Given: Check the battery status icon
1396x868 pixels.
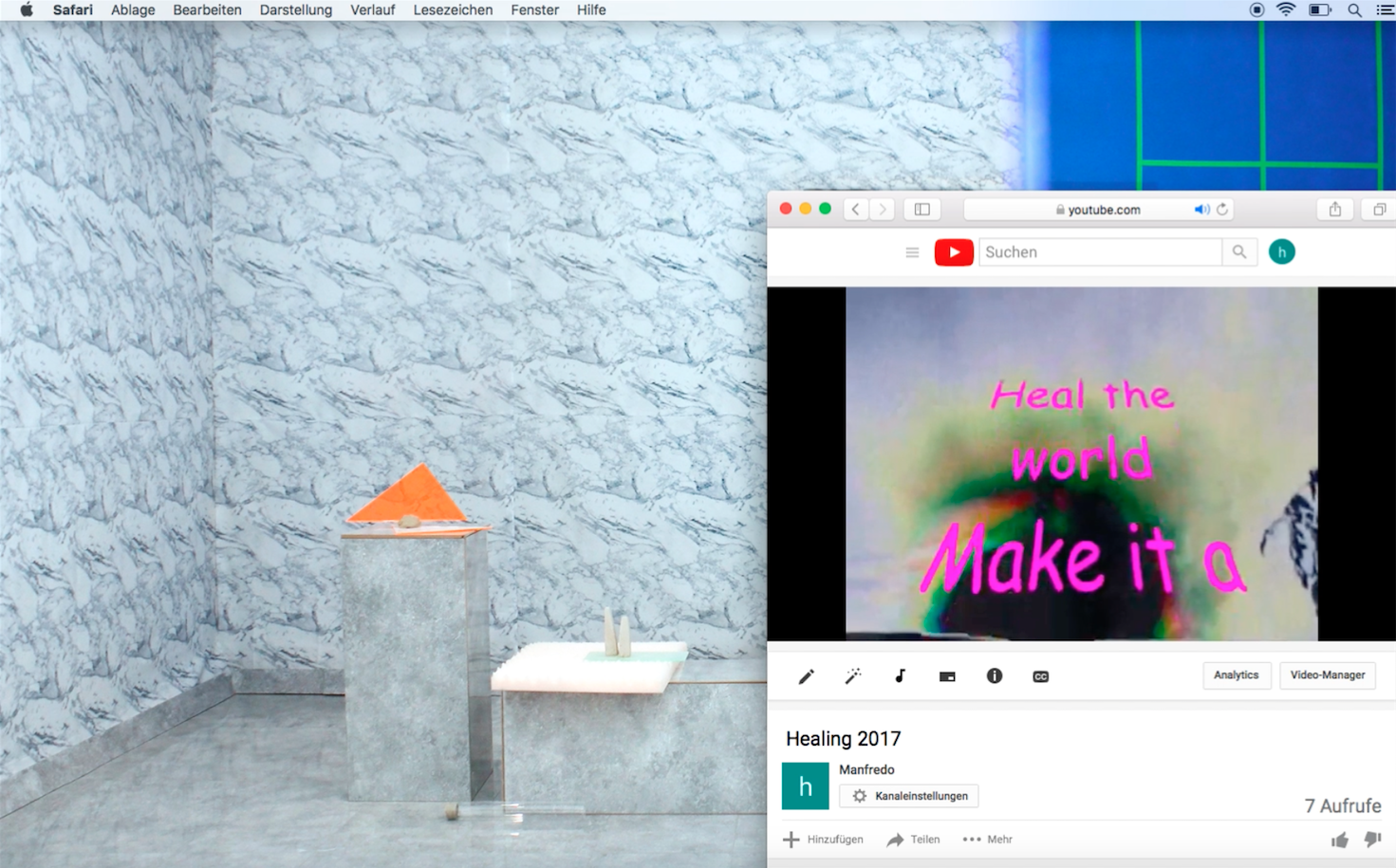Looking at the screenshot, I should pos(1320,9).
